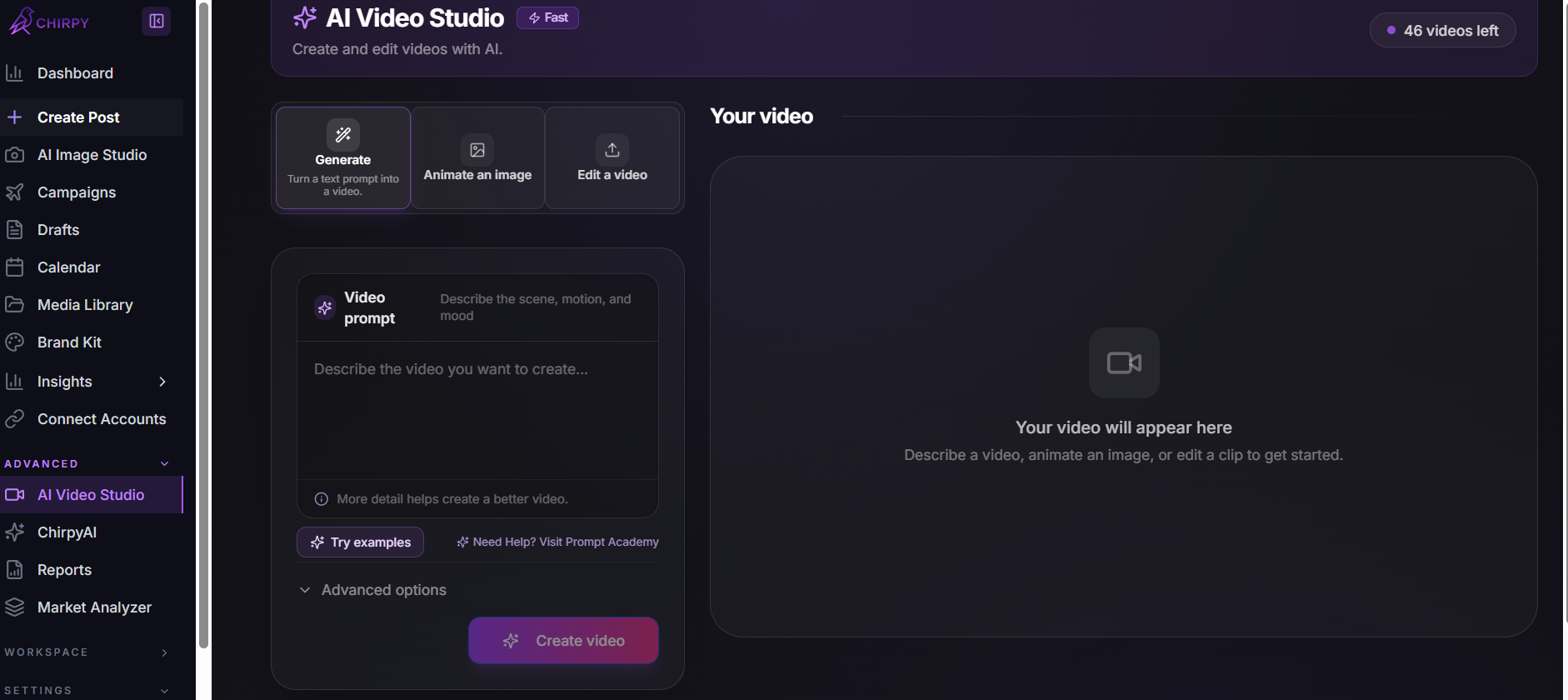
Task: Click the Drafts document icon
Action: point(14,229)
